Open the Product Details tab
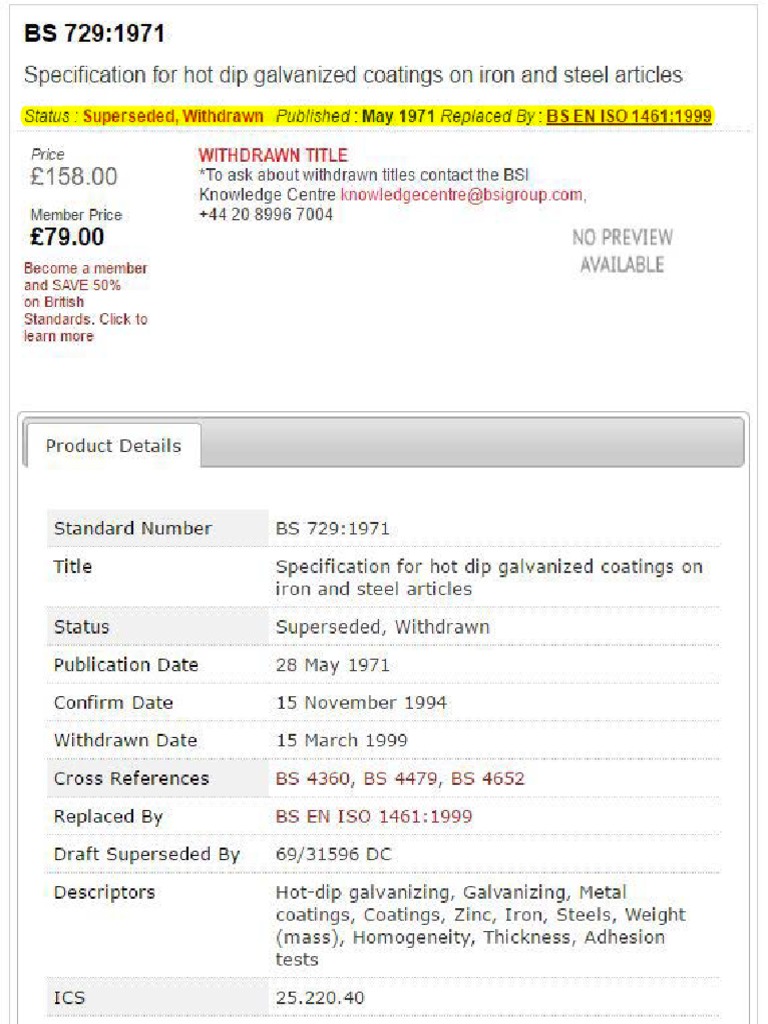Viewport: 768px width, 1024px height. 113,446
